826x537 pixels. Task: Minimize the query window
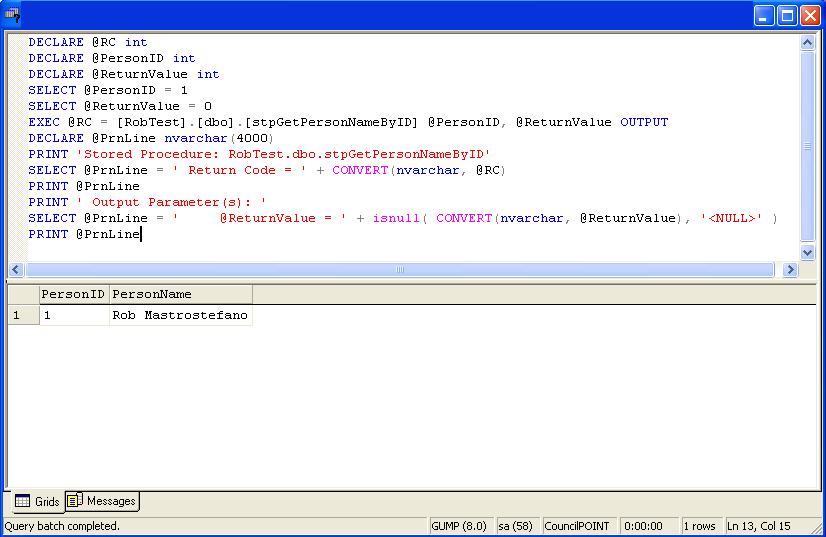tap(763, 14)
